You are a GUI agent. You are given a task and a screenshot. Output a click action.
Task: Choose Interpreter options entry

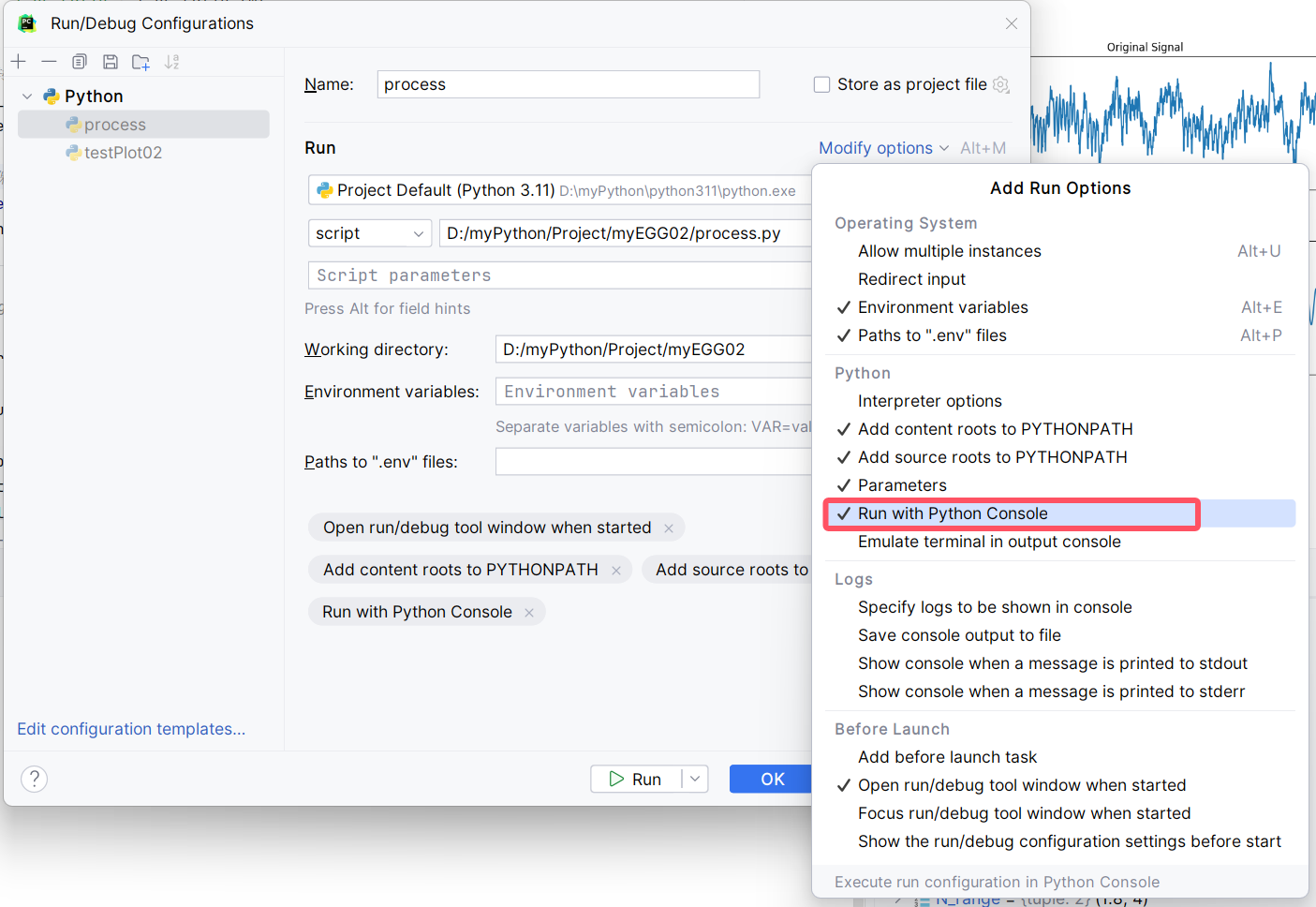1060,401
